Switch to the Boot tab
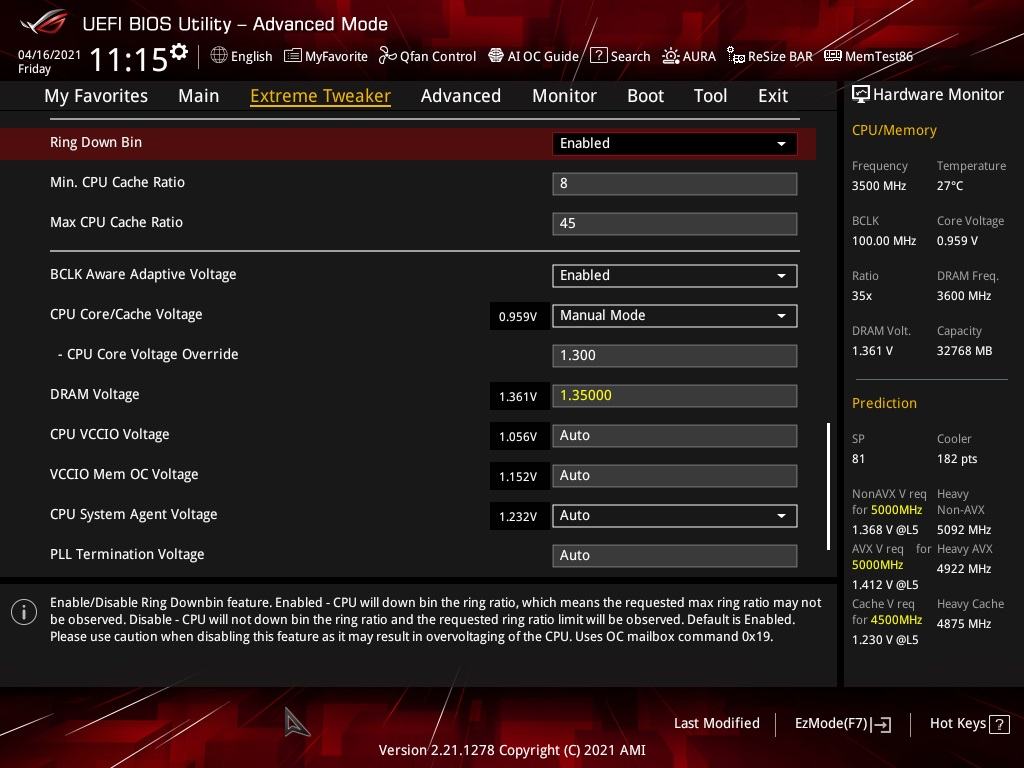Viewport: 1024px width, 768px height. (645, 96)
